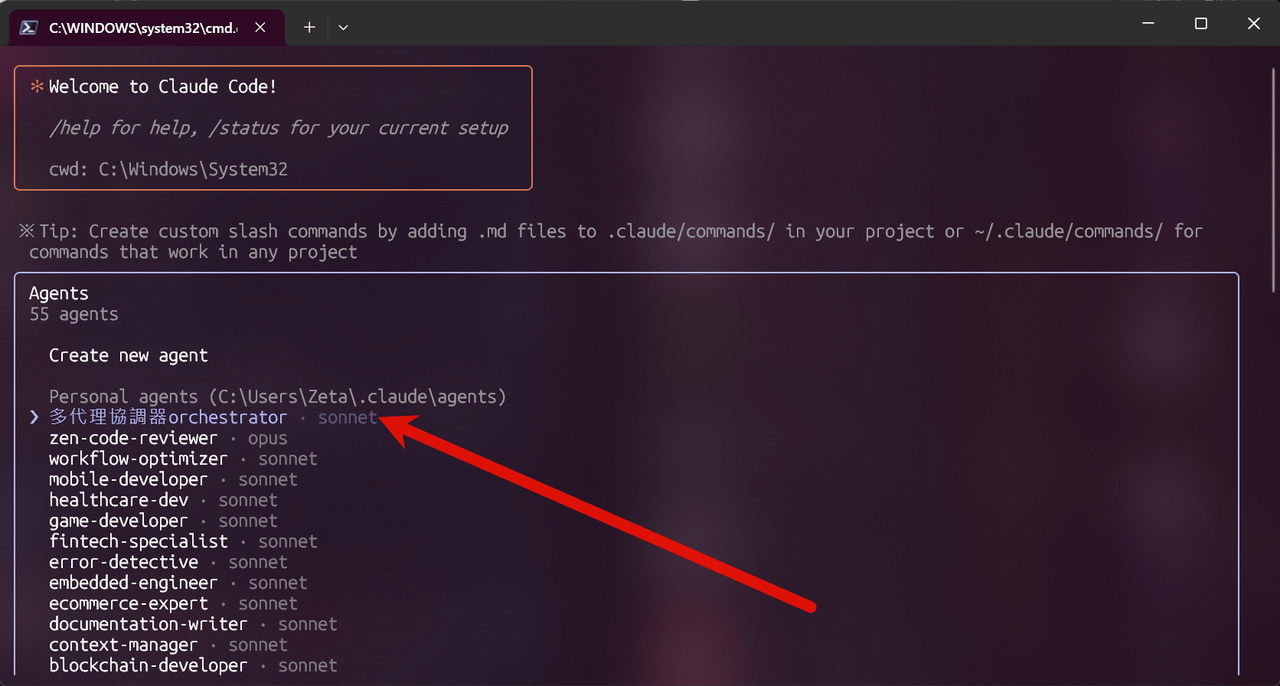The height and width of the screenshot is (686, 1280).
Task: Select the Create new agent option
Action: tap(128, 355)
